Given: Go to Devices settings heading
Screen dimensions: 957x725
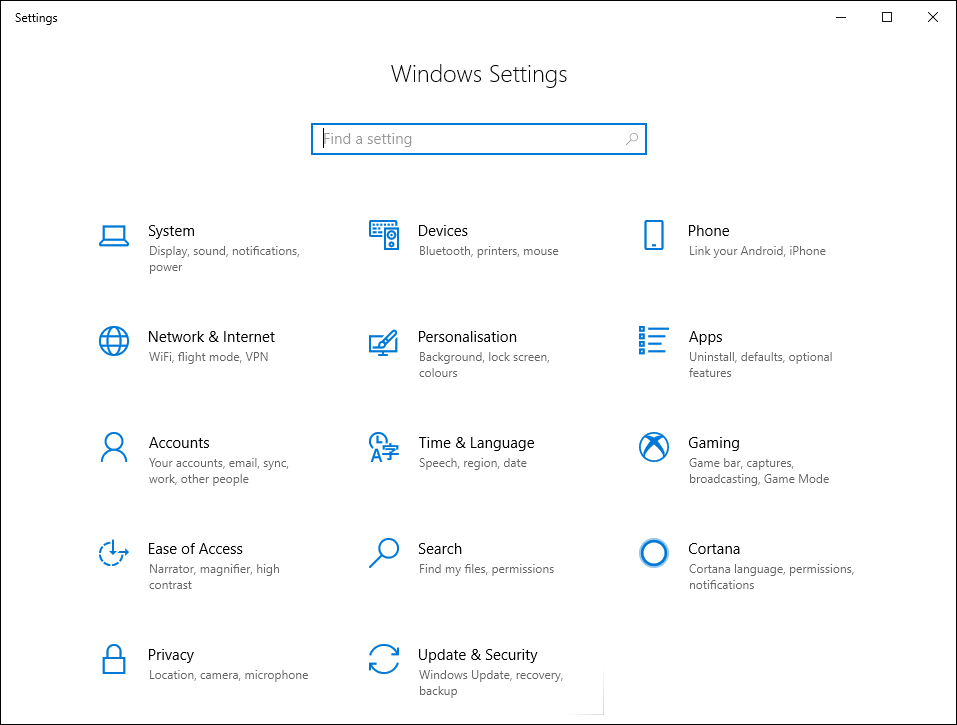Looking at the screenshot, I should click(x=442, y=231).
